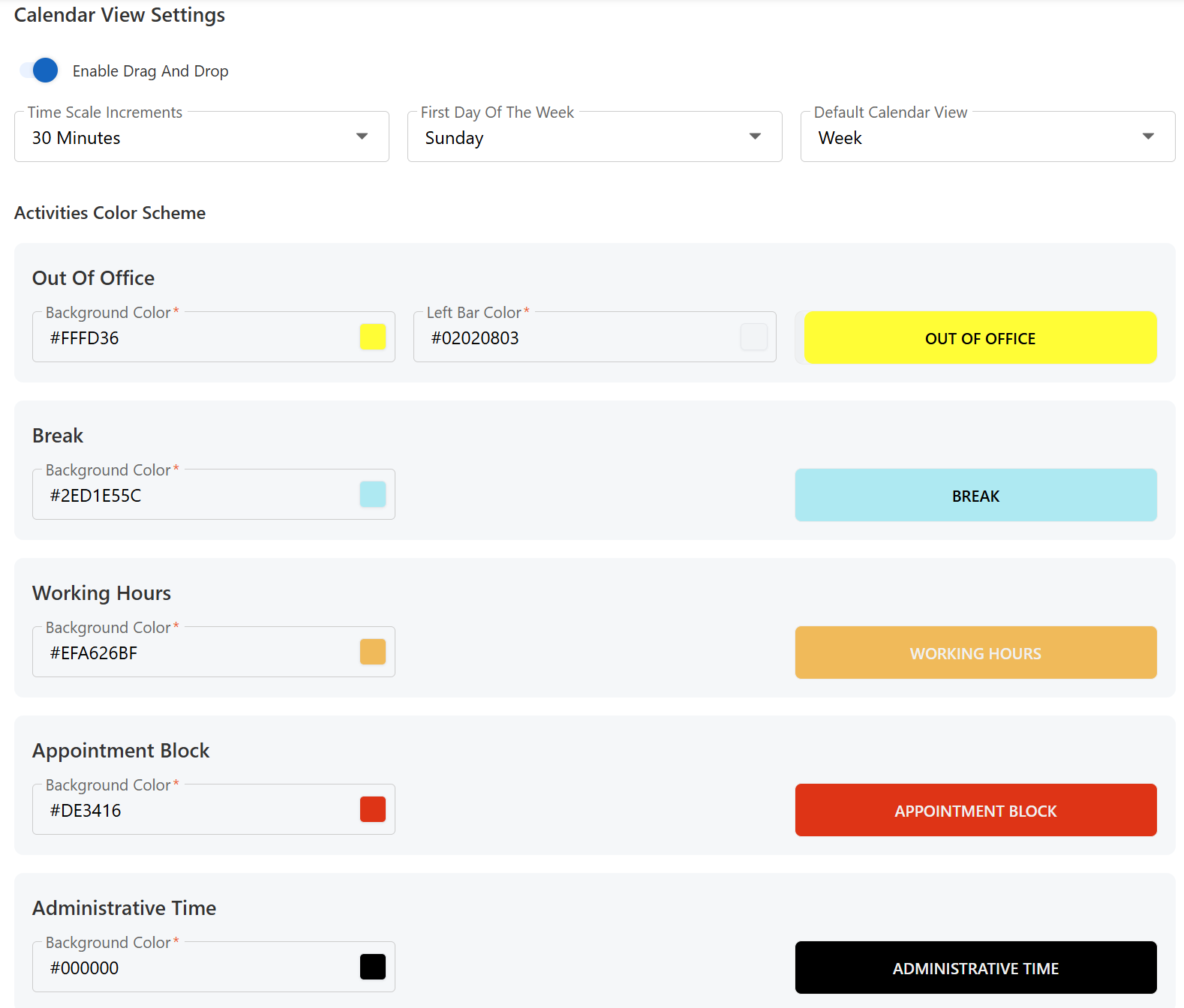Click the red APPOINTMENT BLOCK preview
This screenshot has width=1184, height=1008.
tap(975, 811)
